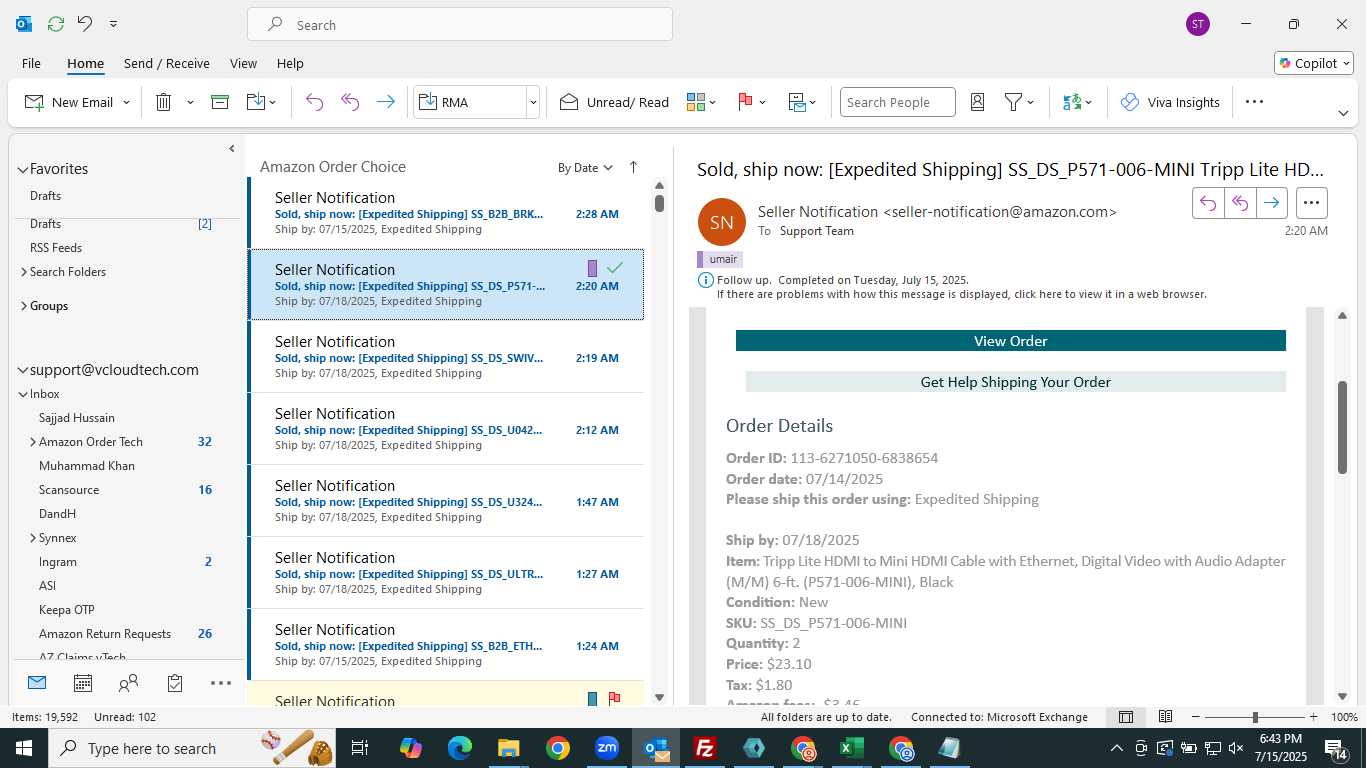This screenshot has height=768, width=1366.
Task: Open the 2:28 AM Seller Notification email
Action: point(446,213)
